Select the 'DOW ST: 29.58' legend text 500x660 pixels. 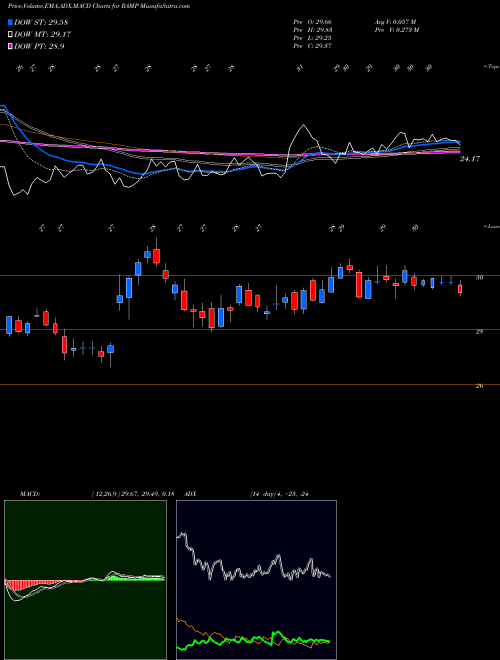pos(41,22)
